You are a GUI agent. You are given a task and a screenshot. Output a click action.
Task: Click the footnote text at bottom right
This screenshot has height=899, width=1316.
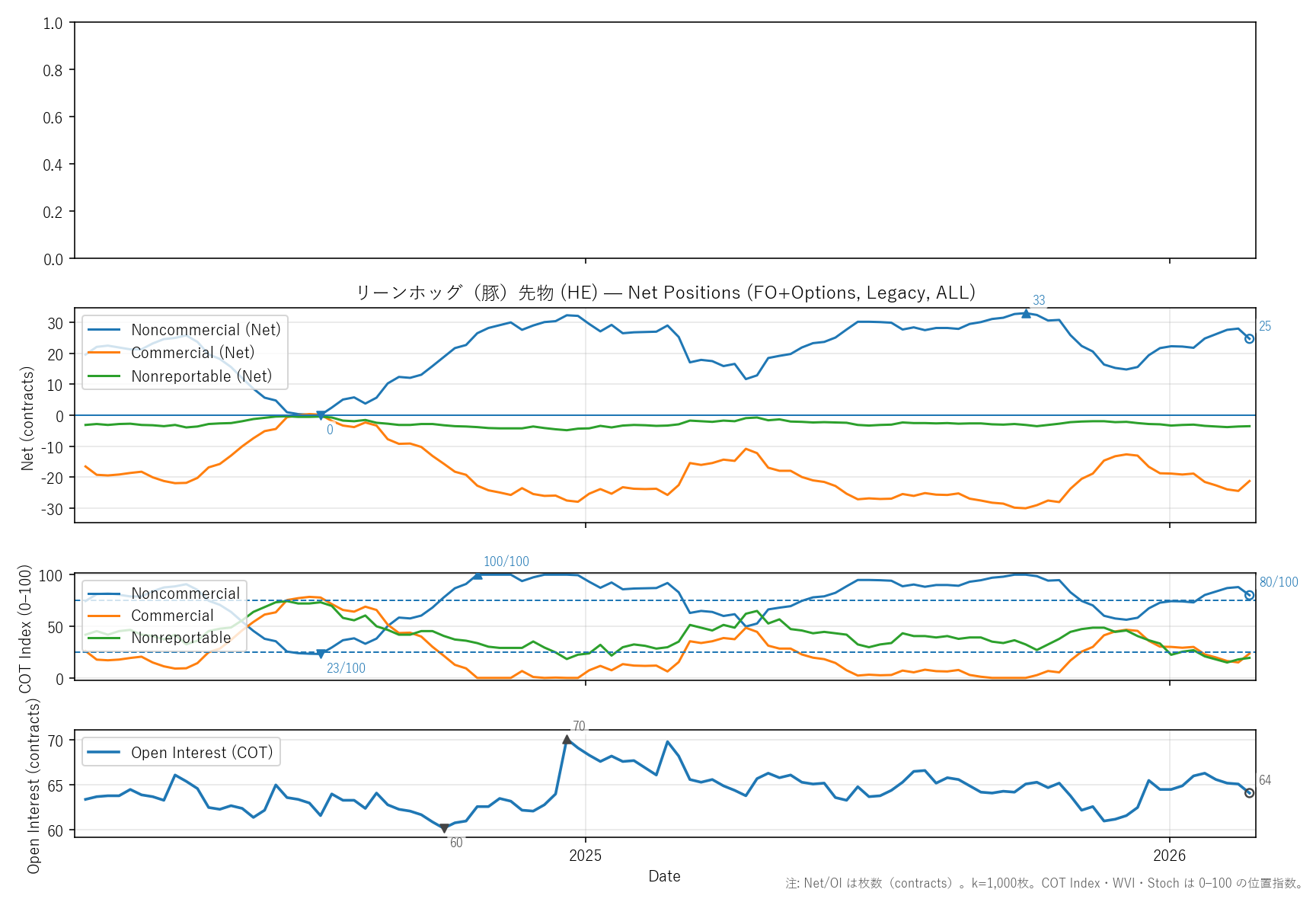point(1044,884)
